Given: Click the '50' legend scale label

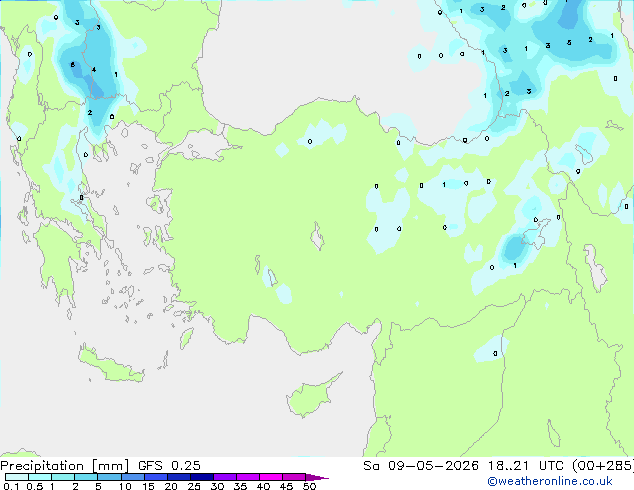Looking at the screenshot, I should pos(309,486).
